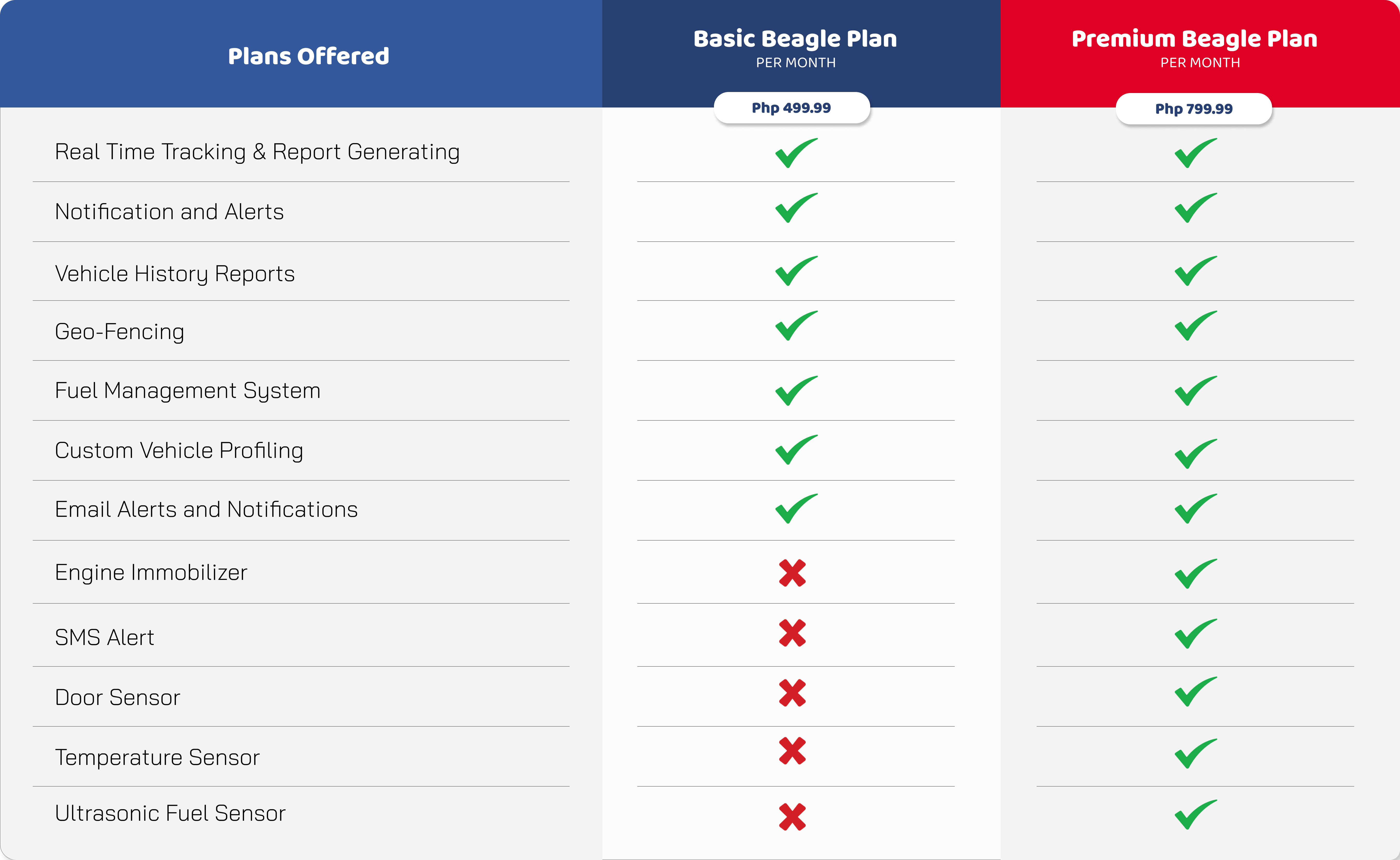Viewport: 1400px width, 860px height.
Task: Click the Premium checkmark for Door Sensor
Action: click(x=1196, y=692)
